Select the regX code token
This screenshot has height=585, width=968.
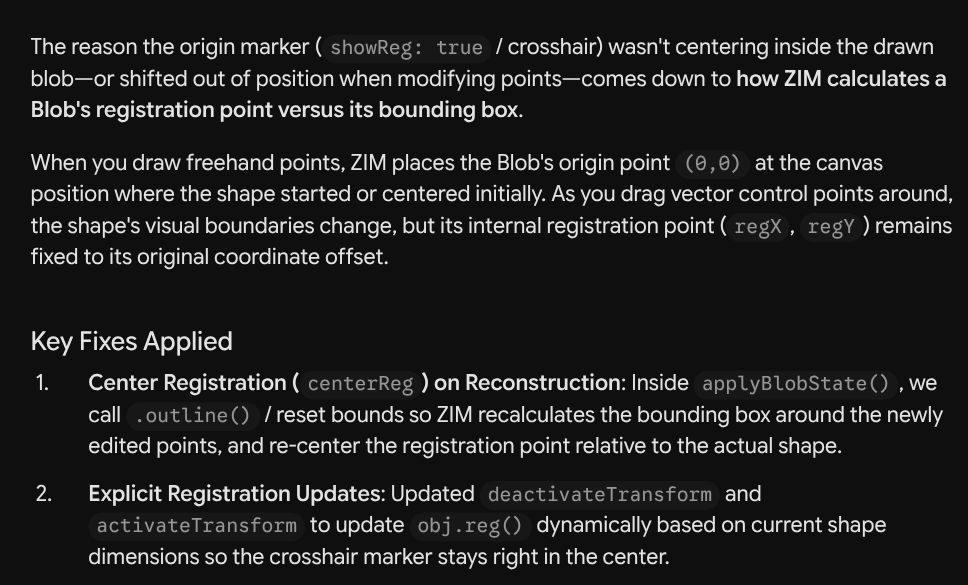(757, 226)
